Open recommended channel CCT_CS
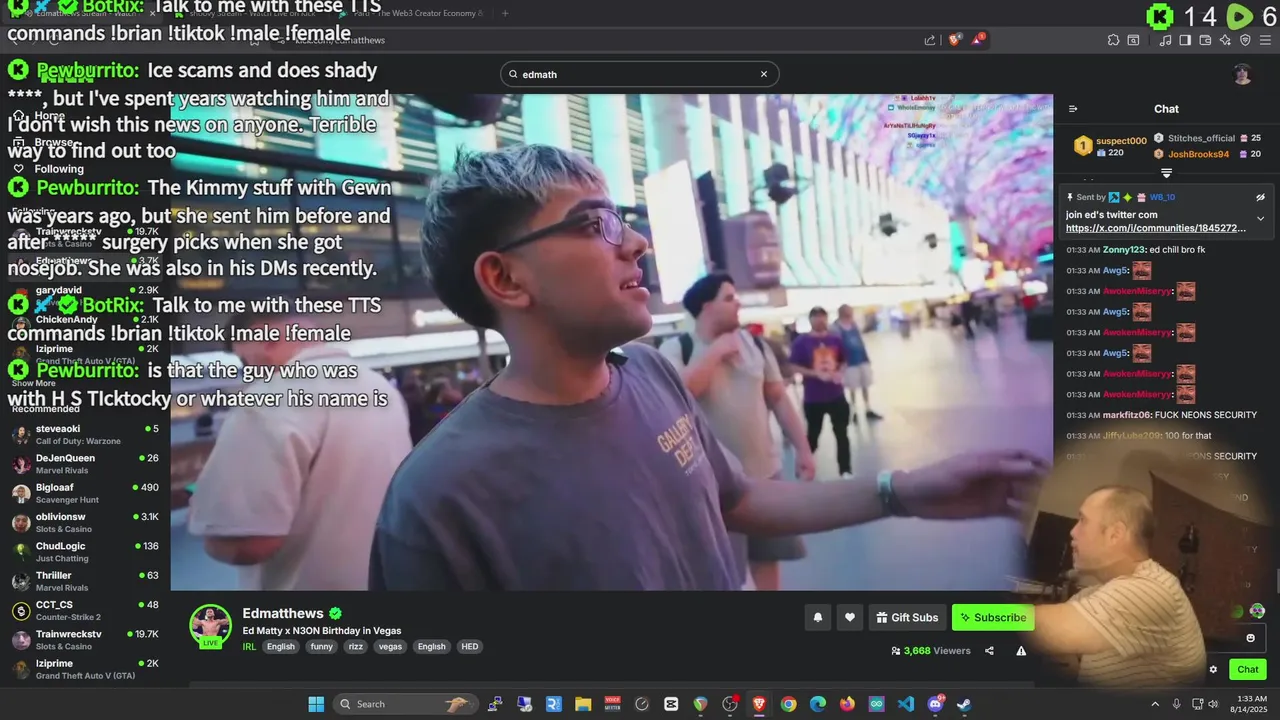Screen dimensions: 1280x720 (x=85, y=610)
